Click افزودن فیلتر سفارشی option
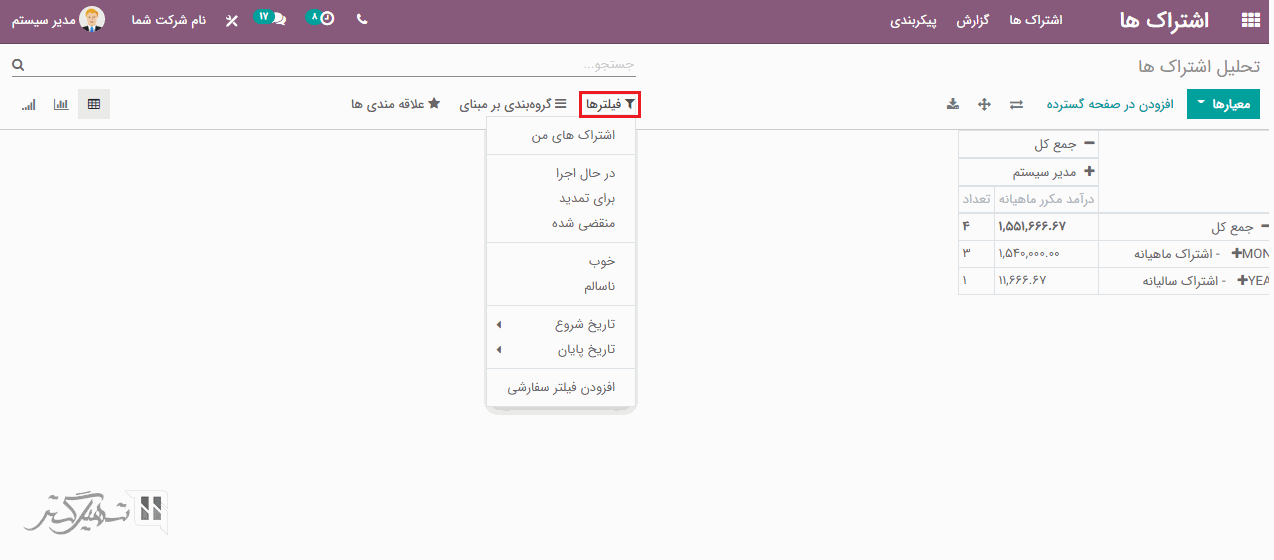This screenshot has height=560, width=1274. 561,387
